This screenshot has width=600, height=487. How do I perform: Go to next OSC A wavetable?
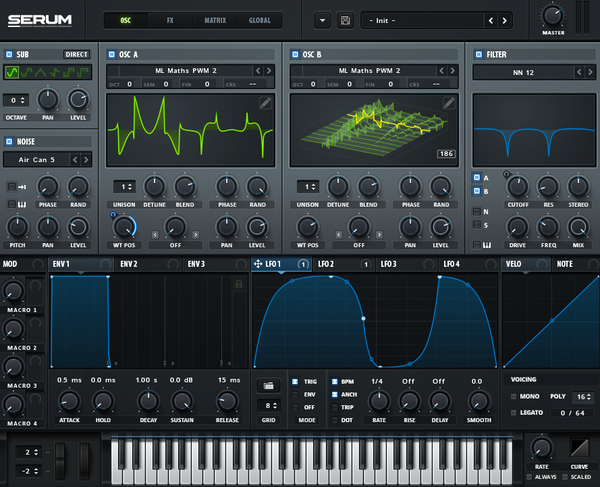pyautogui.click(x=269, y=70)
